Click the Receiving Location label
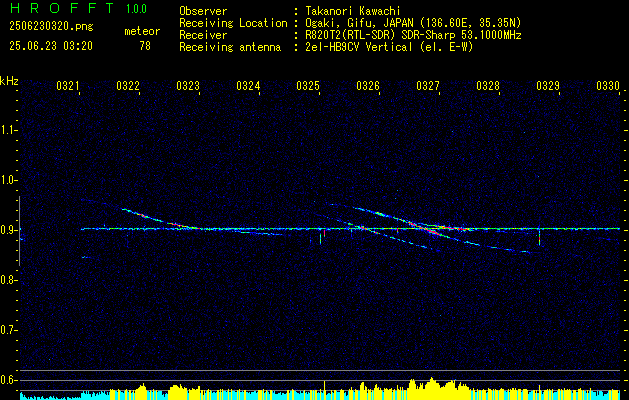The height and width of the screenshot is (400, 629). tap(233, 23)
